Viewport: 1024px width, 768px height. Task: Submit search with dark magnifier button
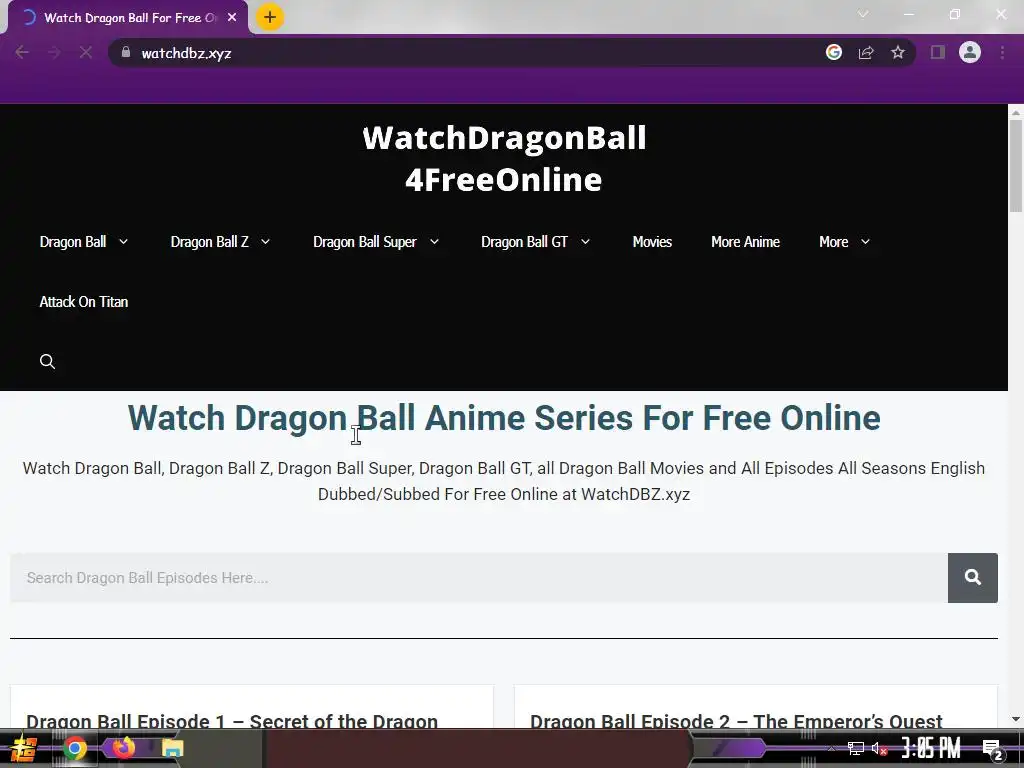coord(972,578)
